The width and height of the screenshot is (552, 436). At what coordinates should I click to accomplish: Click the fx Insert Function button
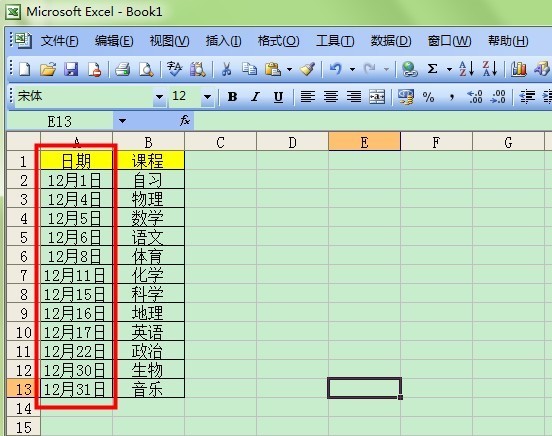point(185,120)
